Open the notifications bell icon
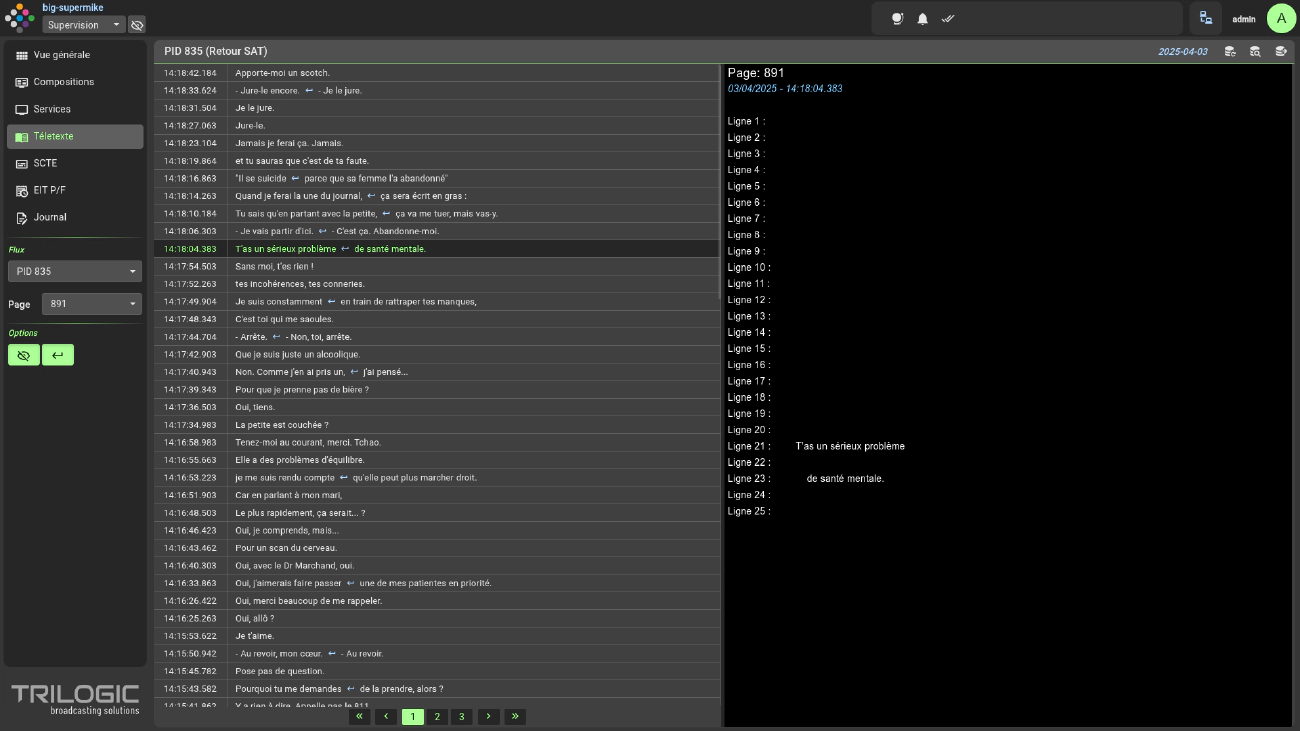 923,18
